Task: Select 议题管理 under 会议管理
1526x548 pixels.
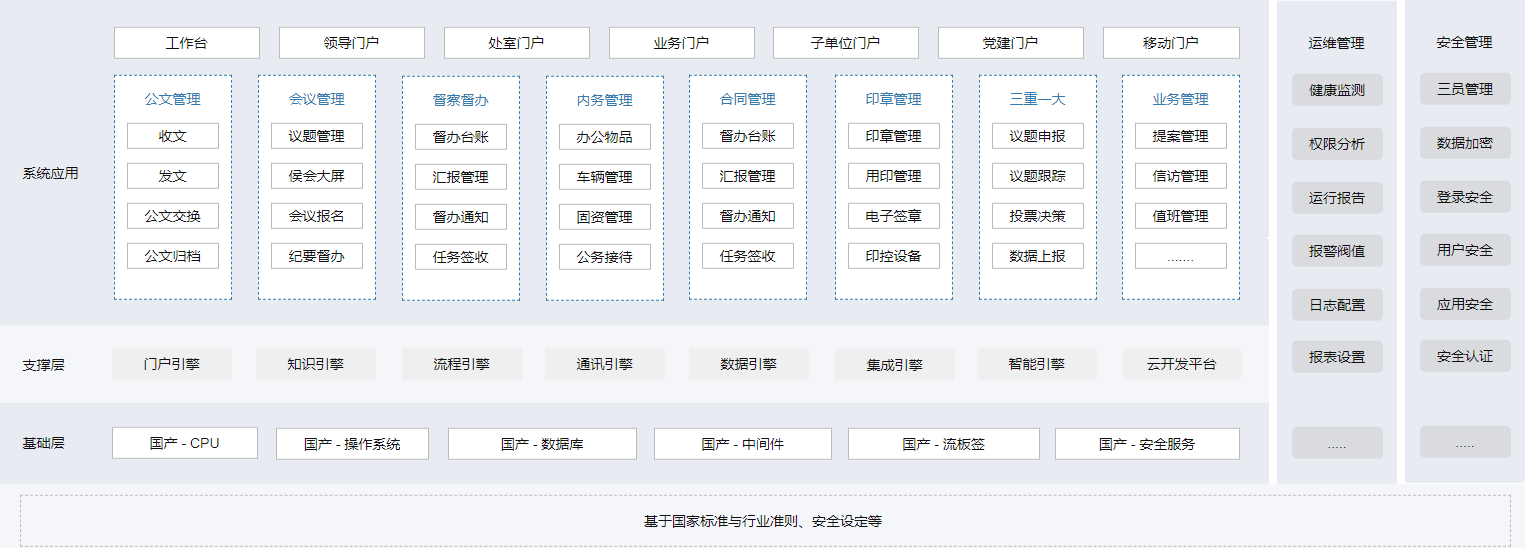Action: [x=316, y=136]
